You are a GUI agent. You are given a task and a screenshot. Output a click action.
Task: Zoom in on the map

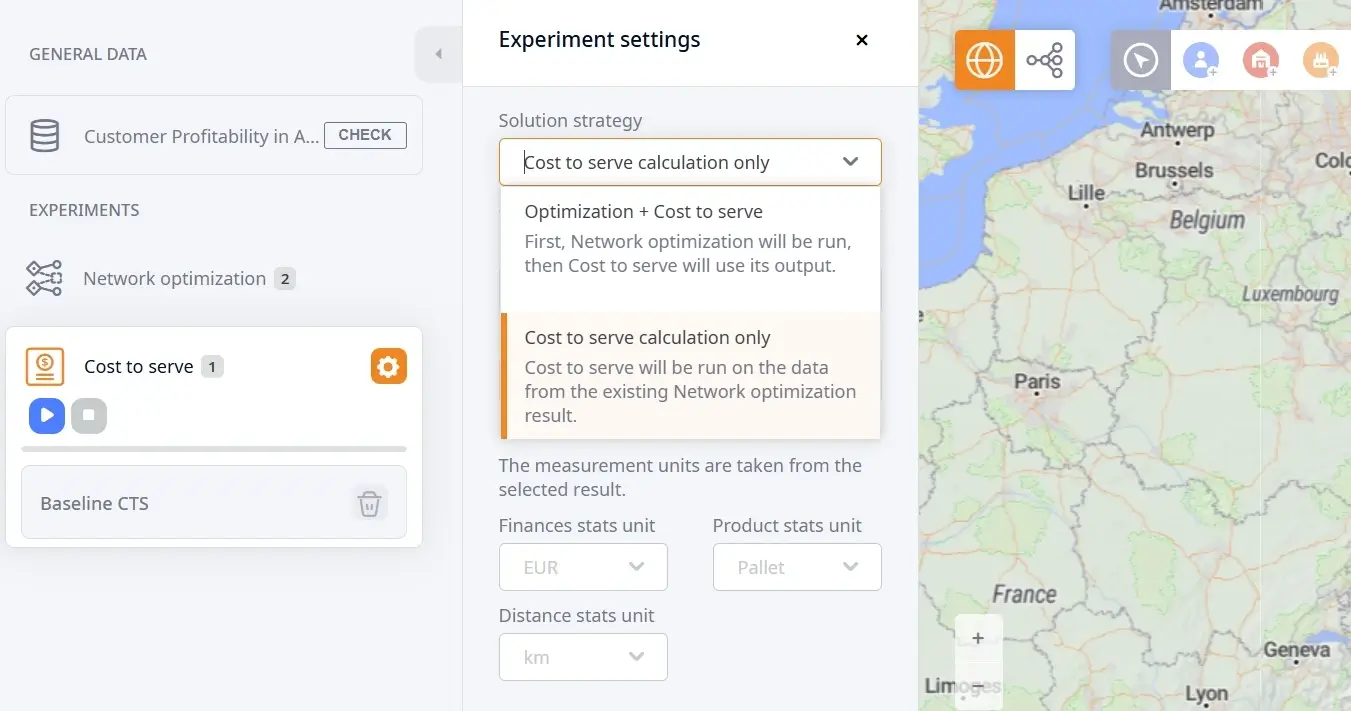pyautogui.click(x=978, y=638)
